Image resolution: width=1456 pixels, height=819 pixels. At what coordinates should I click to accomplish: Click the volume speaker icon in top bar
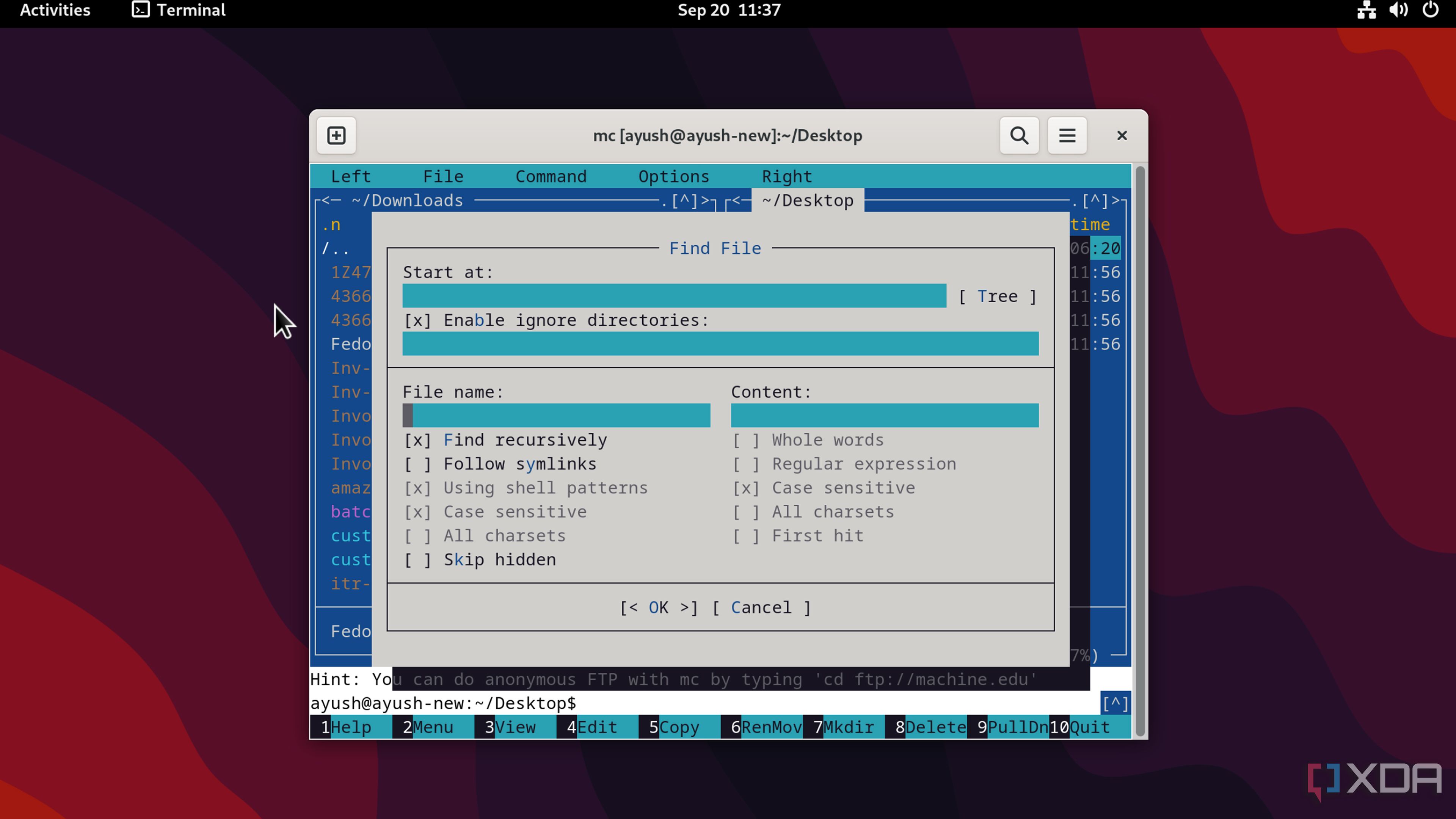[1398, 10]
